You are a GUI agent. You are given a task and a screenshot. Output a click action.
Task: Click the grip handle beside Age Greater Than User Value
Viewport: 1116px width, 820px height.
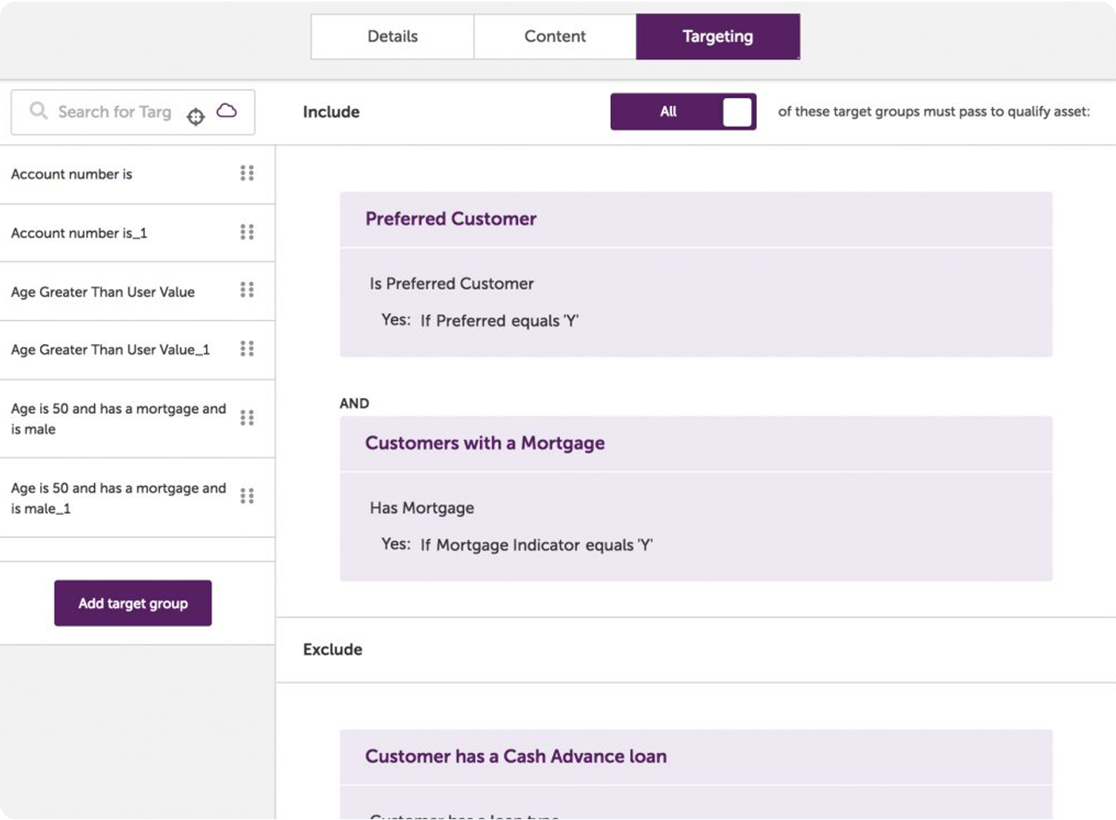coord(248,291)
